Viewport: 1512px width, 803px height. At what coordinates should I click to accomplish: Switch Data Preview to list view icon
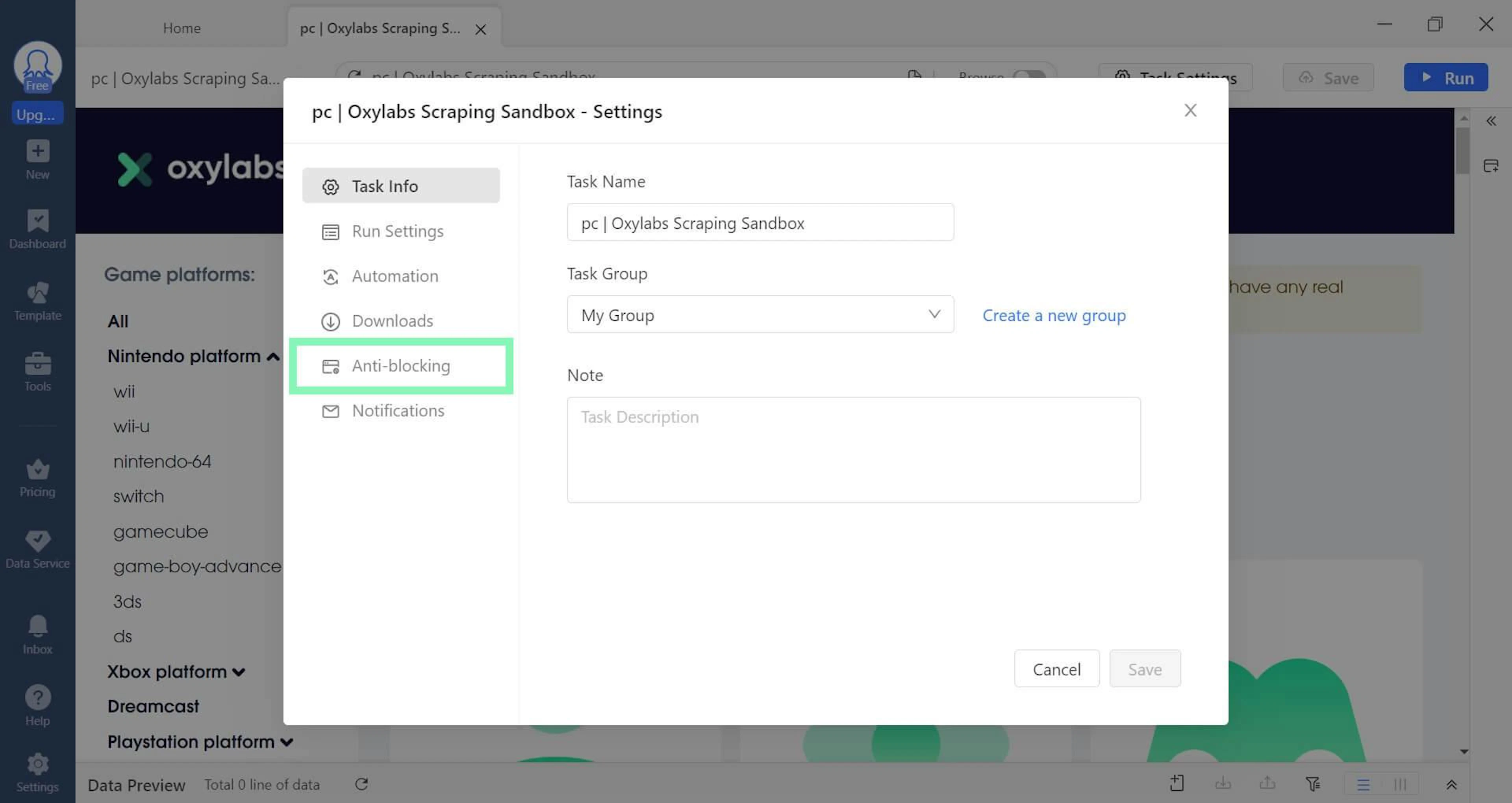click(1363, 784)
